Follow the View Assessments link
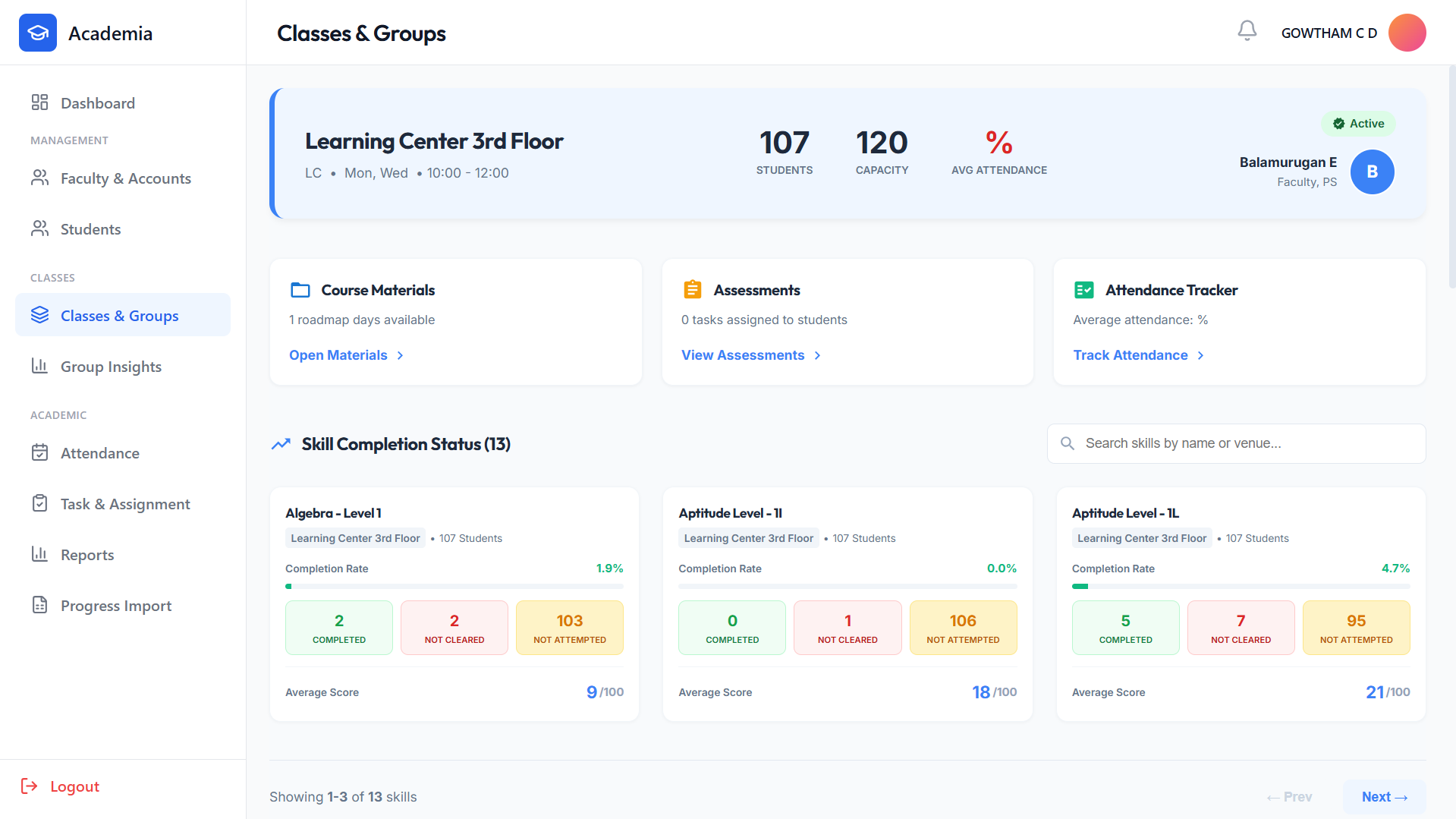The height and width of the screenshot is (819, 1456). (750, 355)
